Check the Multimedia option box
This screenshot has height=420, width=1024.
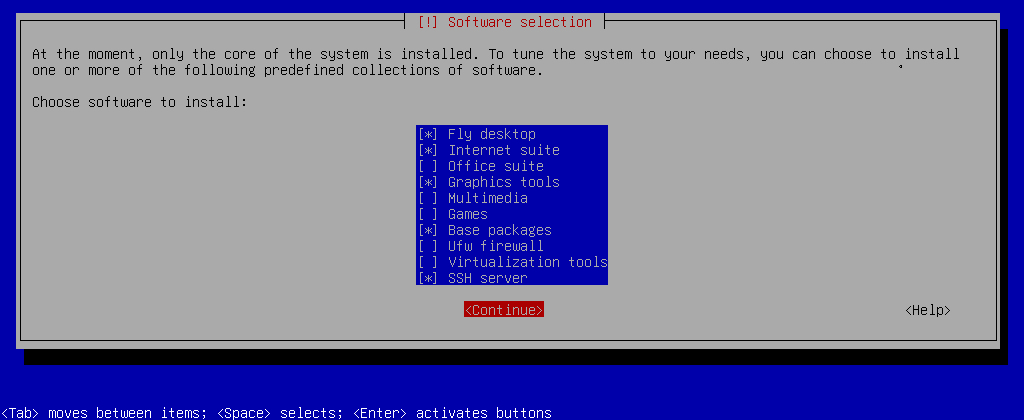428,198
